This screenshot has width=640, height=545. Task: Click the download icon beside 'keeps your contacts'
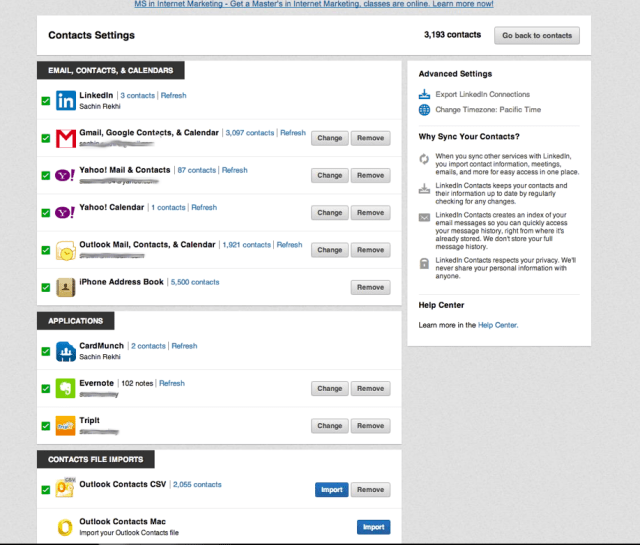(x=424, y=189)
